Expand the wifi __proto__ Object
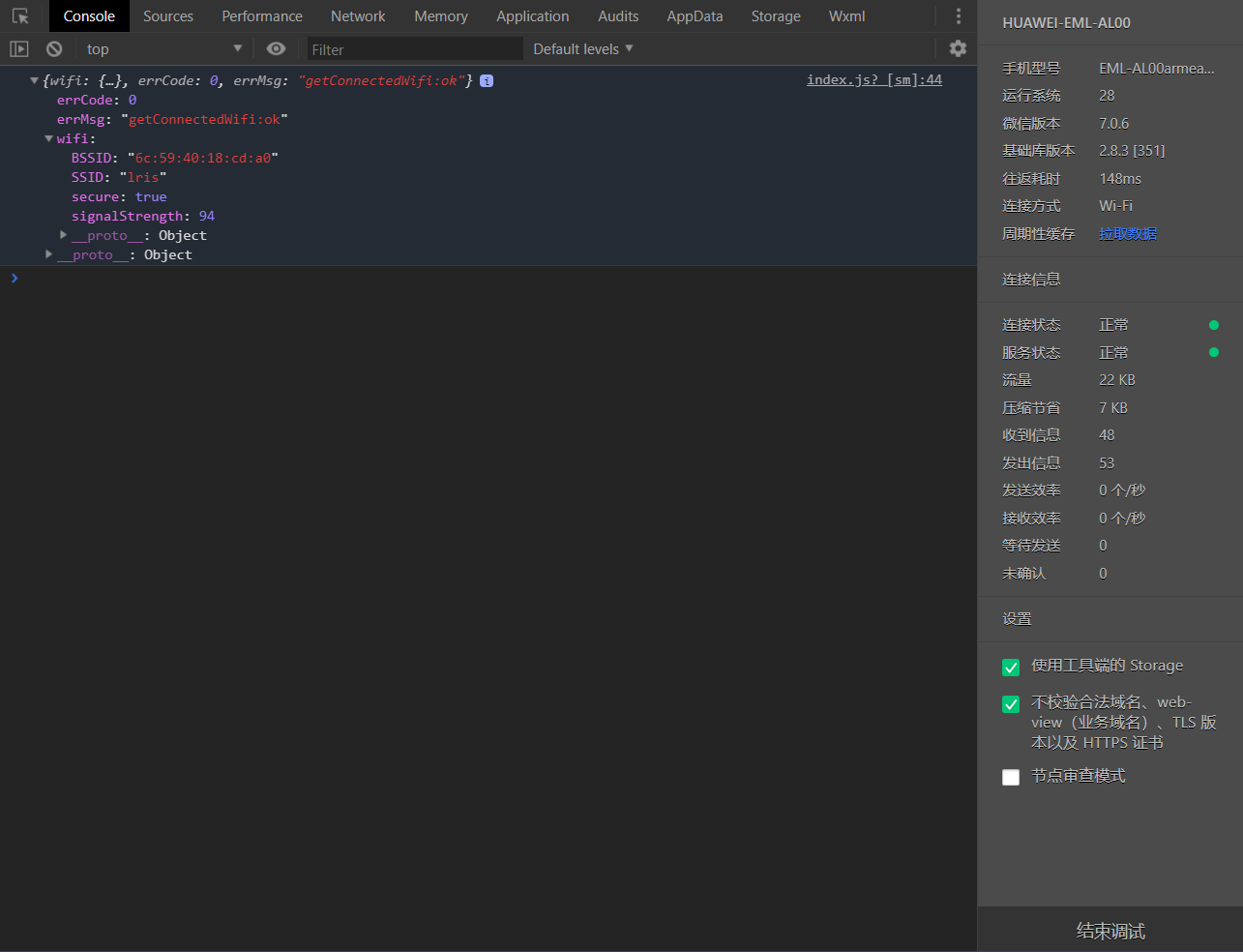Screen dimensions: 1243x952 pyautogui.click(x=63, y=235)
